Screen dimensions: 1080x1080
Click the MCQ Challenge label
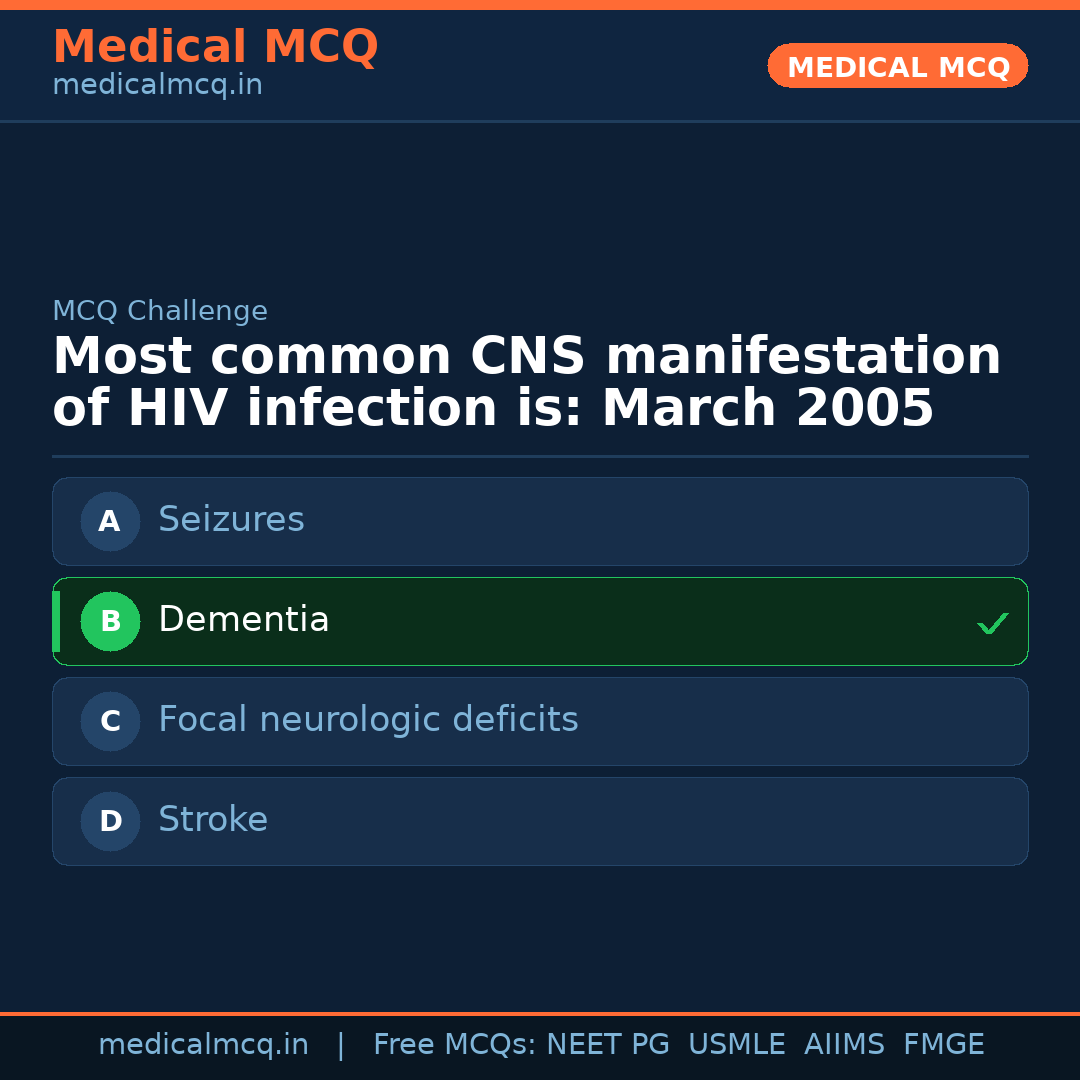pyautogui.click(x=160, y=311)
